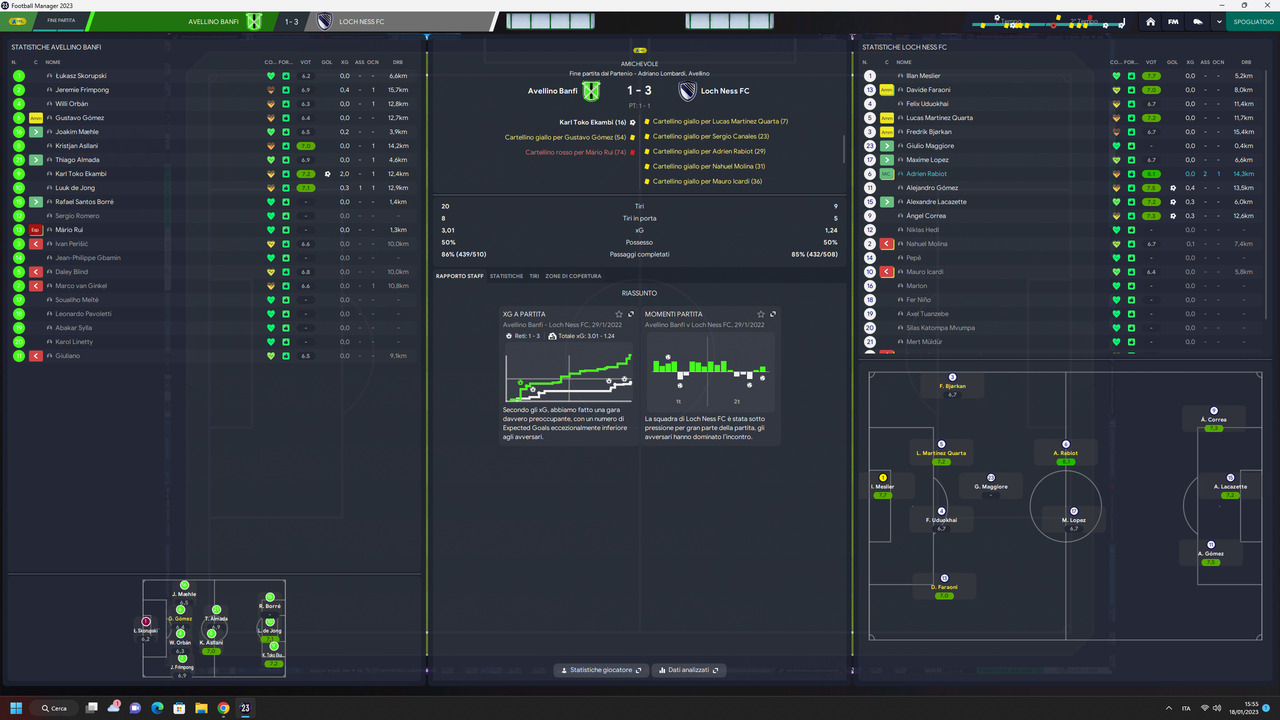
Task: Click yellow card icon beside Davide Faraoni
Action: pyautogui.click(x=887, y=90)
